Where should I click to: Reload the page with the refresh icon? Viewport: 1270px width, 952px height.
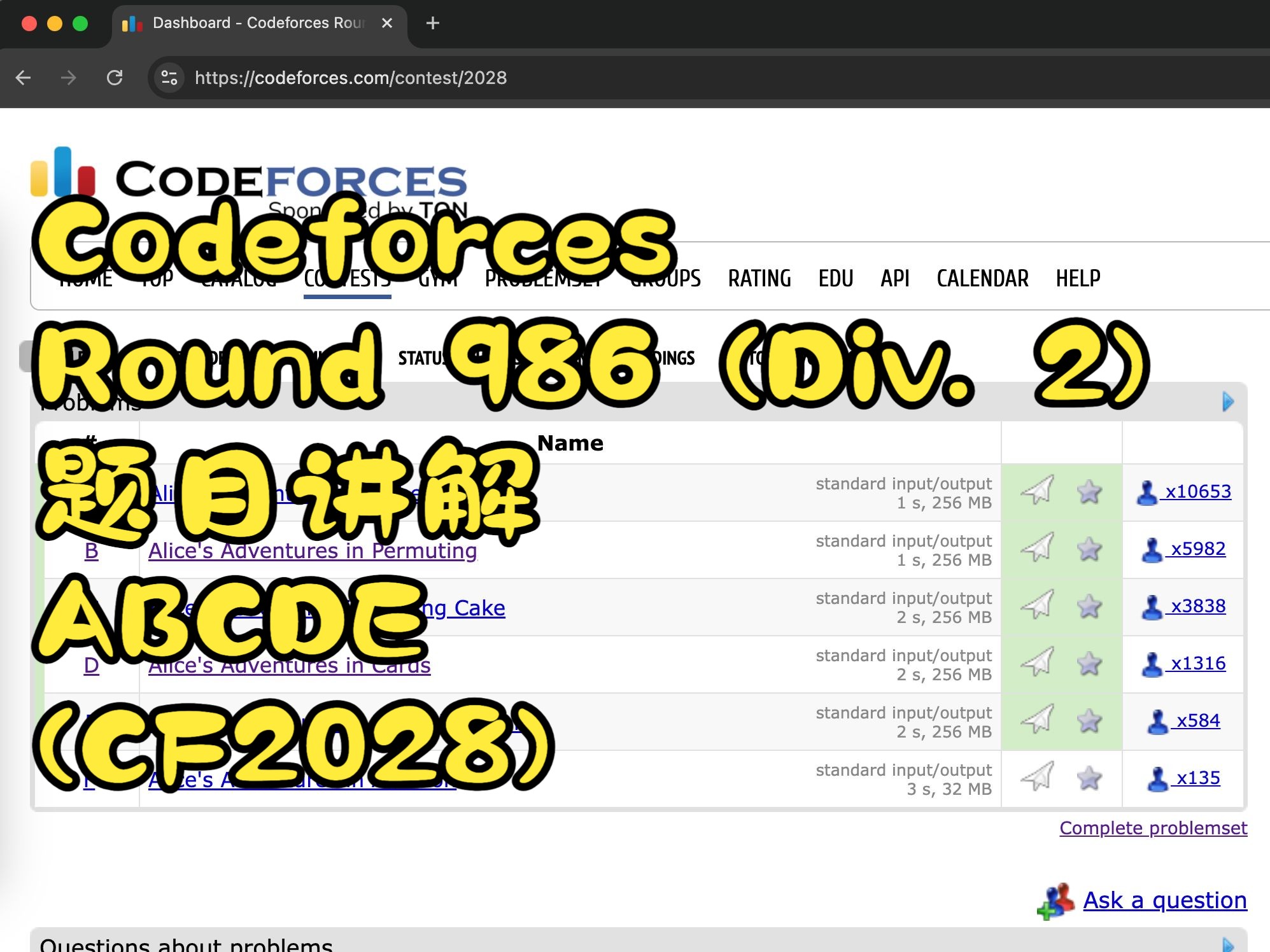click(116, 78)
